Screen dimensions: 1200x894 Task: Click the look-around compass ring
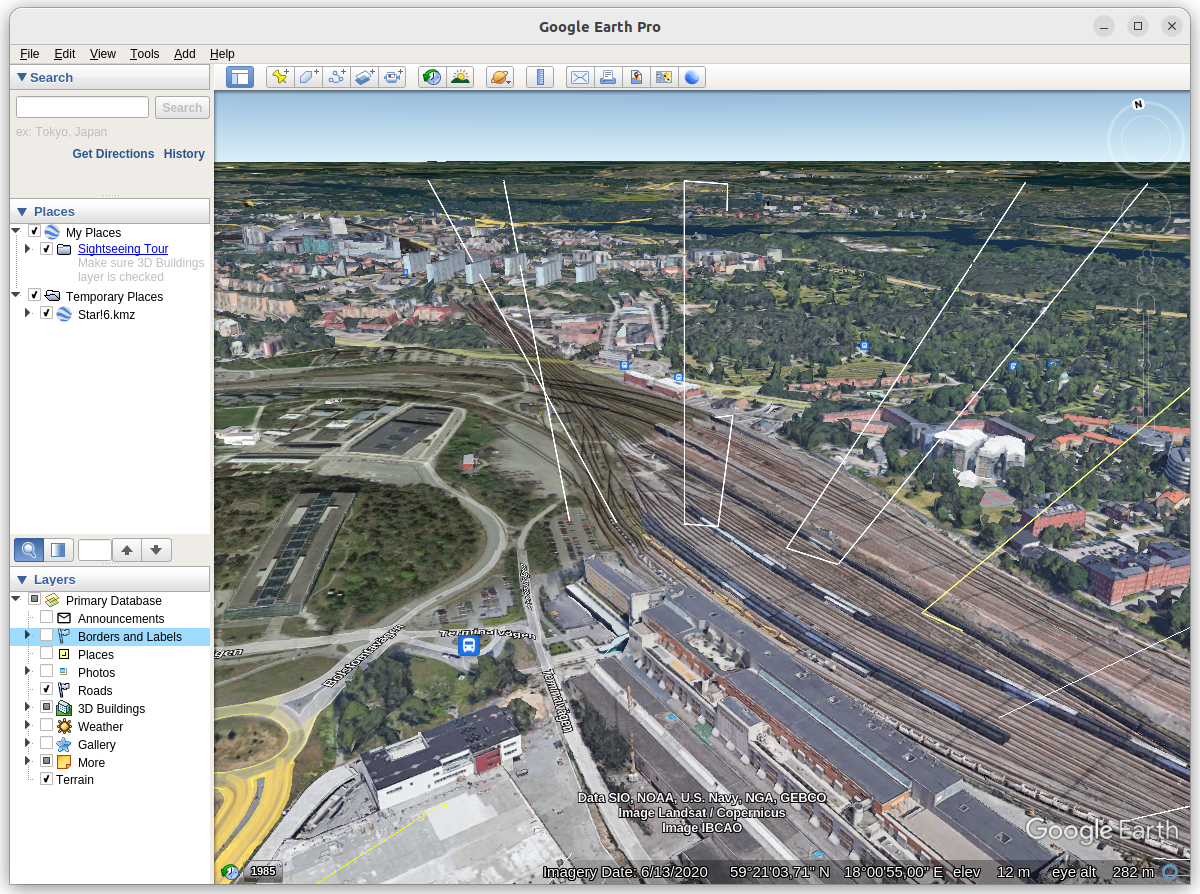[x=1146, y=142]
